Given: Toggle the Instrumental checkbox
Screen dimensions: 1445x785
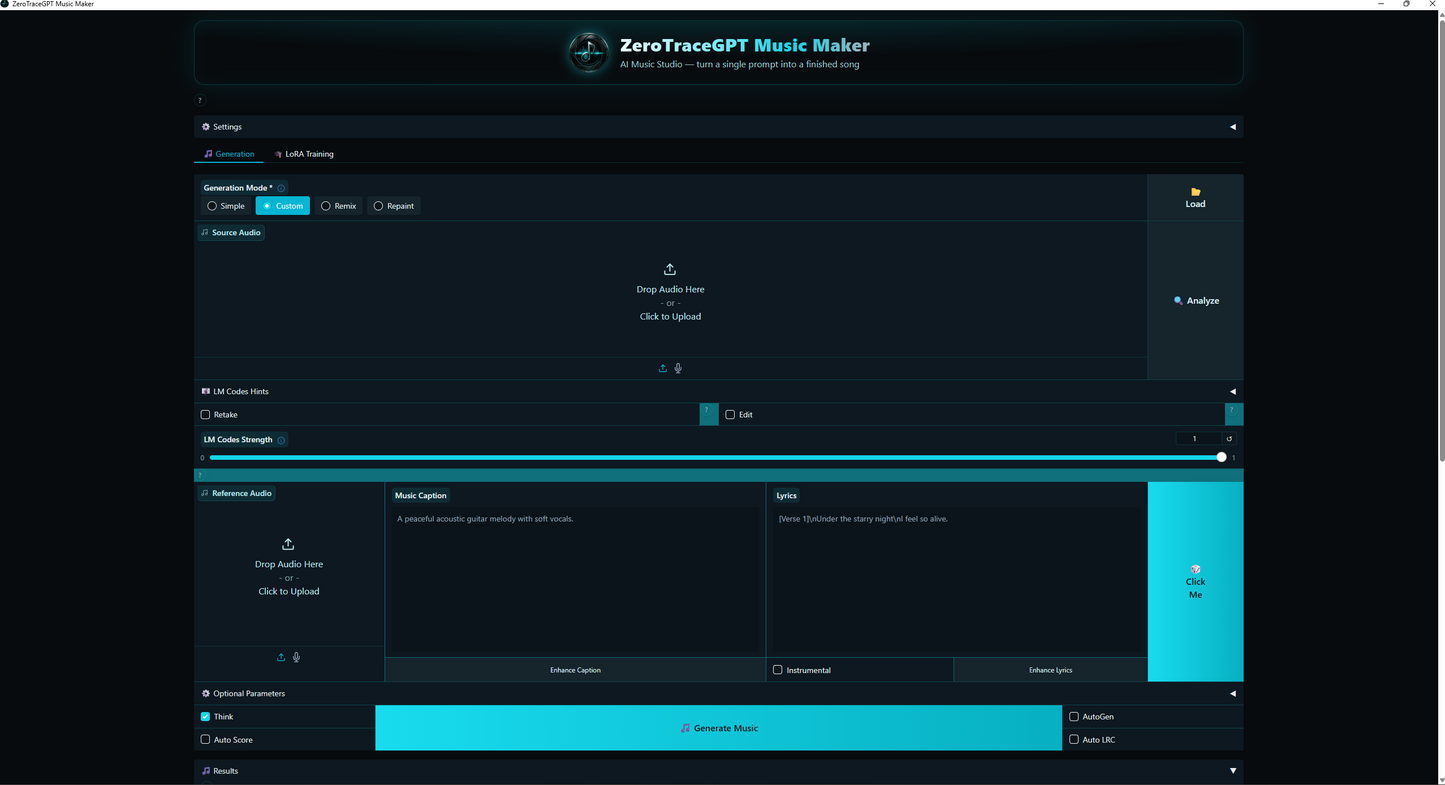Looking at the screenshot, I should pos(777,670).
